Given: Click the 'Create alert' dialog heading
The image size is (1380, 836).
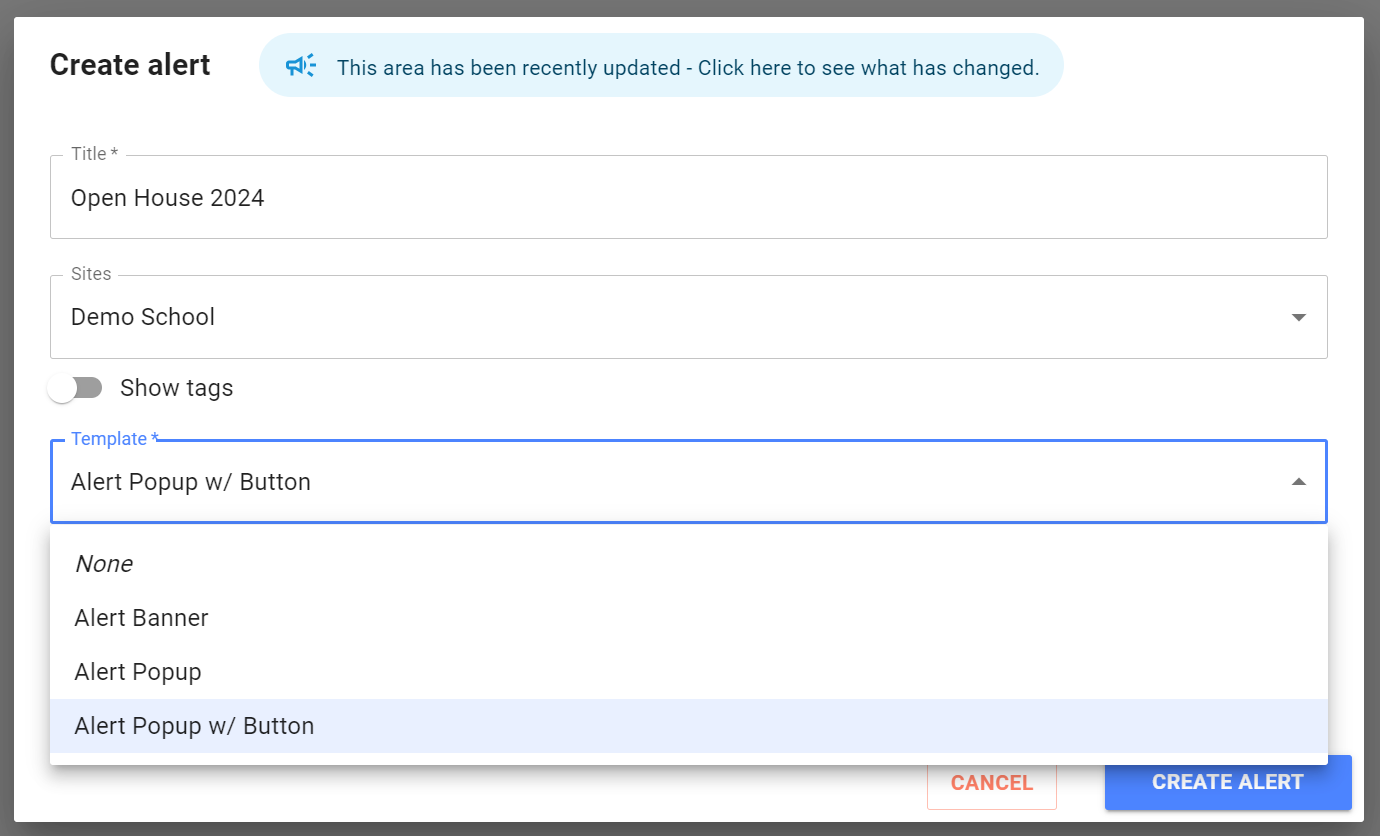Looking at the screenshot, I should pos(130,65).
